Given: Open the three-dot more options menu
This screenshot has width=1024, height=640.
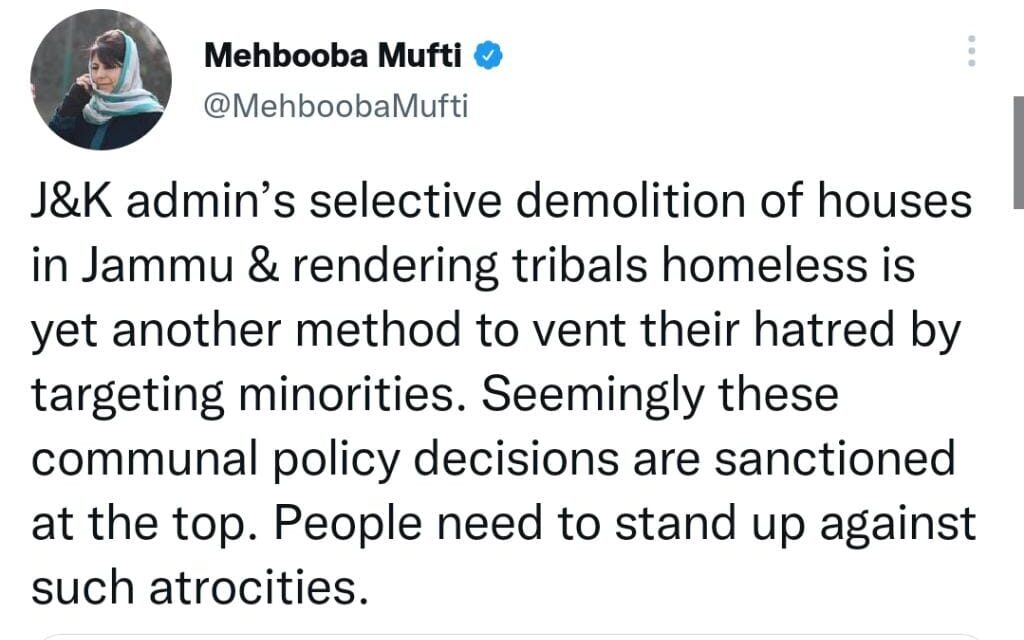Looking at the screenshot, I should 971,51.
